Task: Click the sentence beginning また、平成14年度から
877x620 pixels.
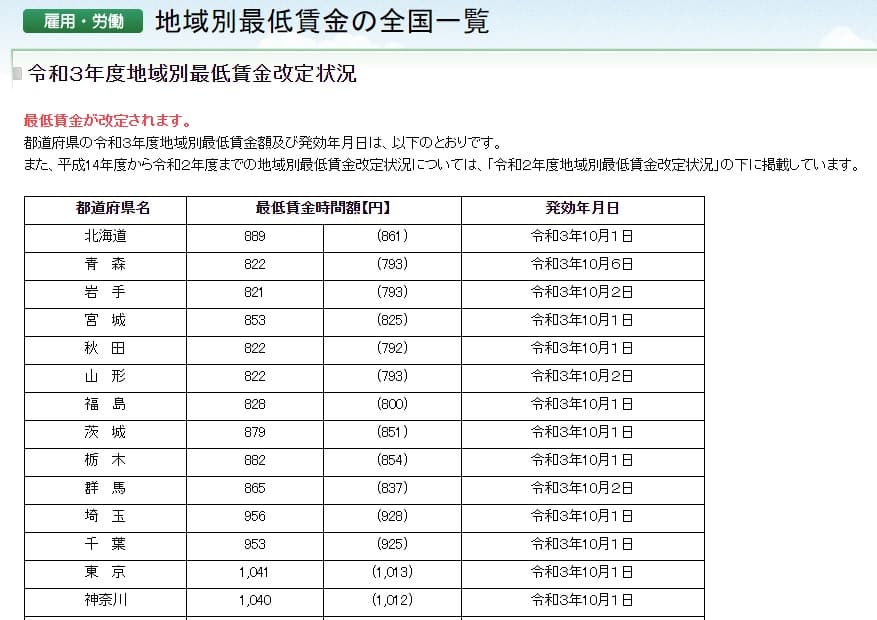Action: [442, 164]
